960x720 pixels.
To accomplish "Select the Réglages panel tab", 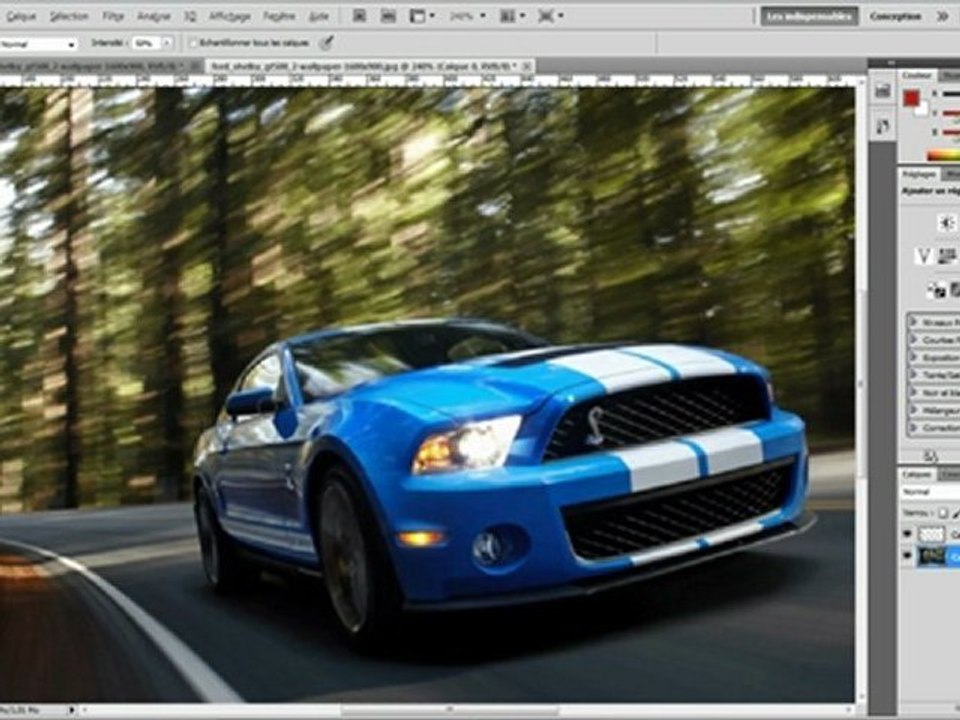I will coord(919,175).
